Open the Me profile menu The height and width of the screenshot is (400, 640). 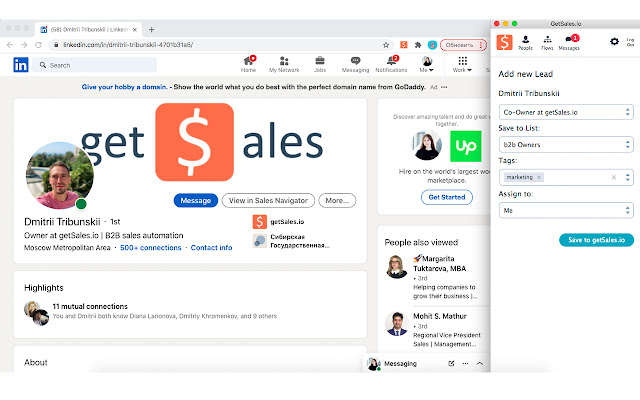click(427, 64)
